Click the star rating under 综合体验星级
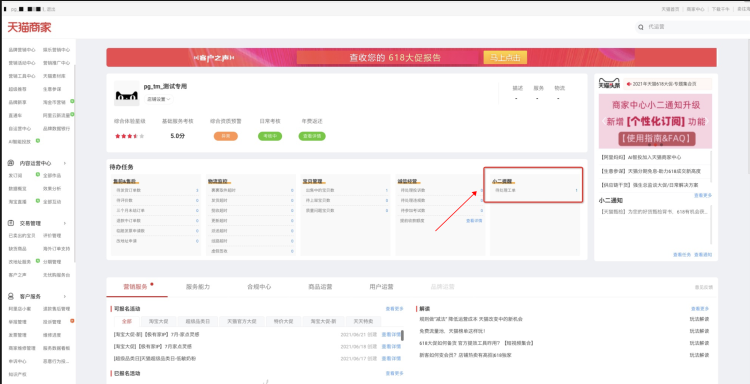This screenshot has width=750, height=384. click(x=129, y=136)
